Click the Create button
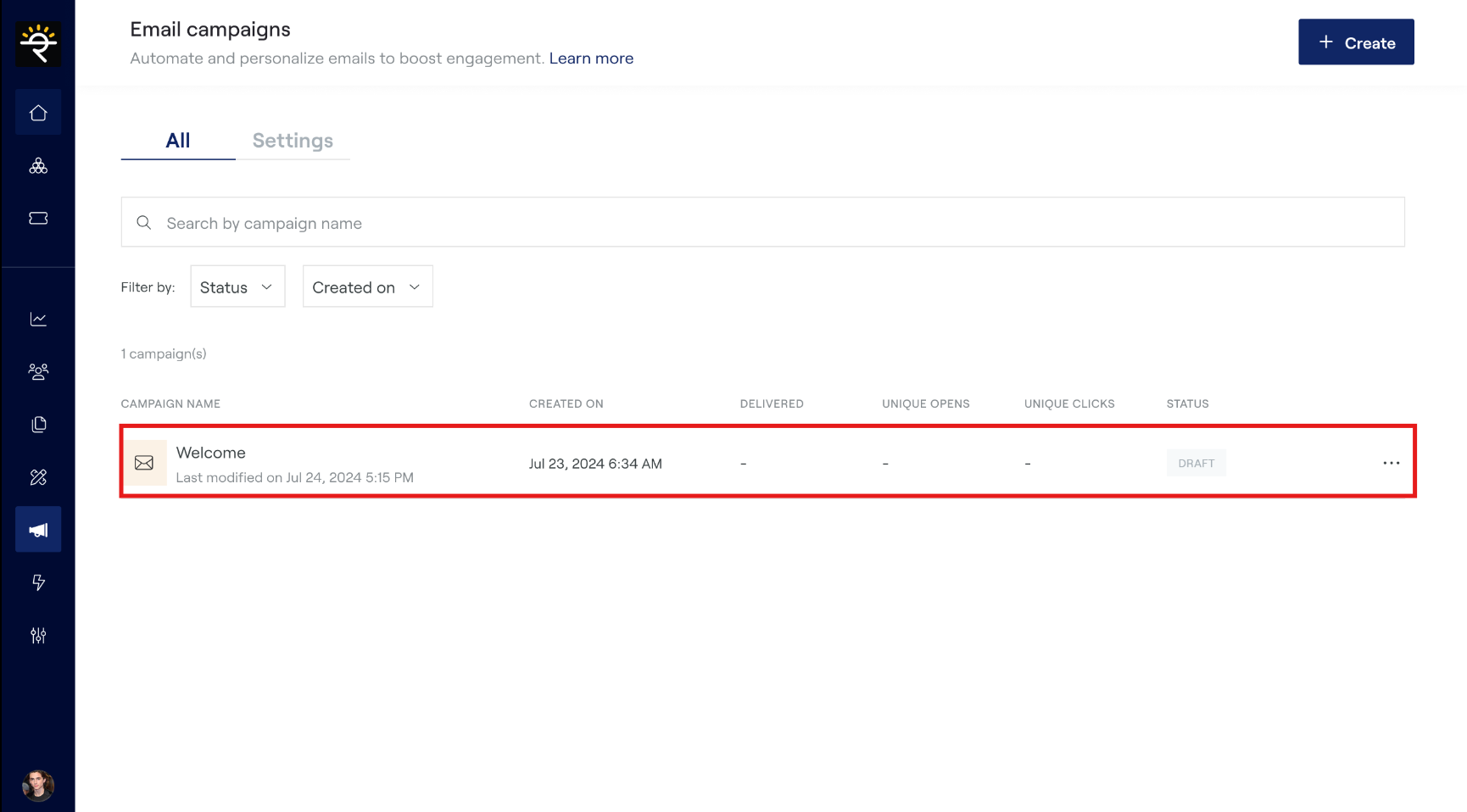 coord(1355,42)
